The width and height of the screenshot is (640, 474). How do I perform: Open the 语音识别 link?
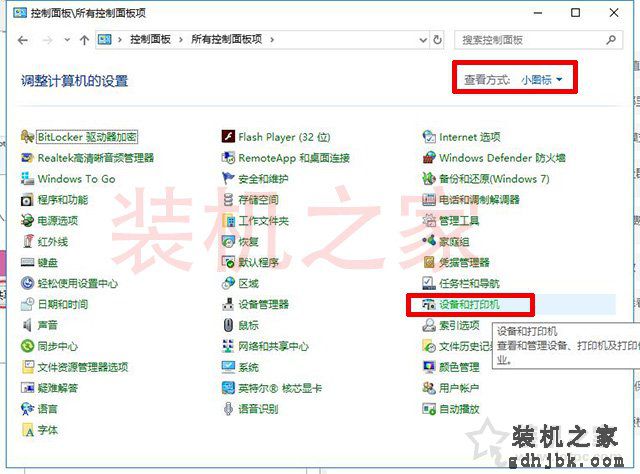tap(258, 408)
